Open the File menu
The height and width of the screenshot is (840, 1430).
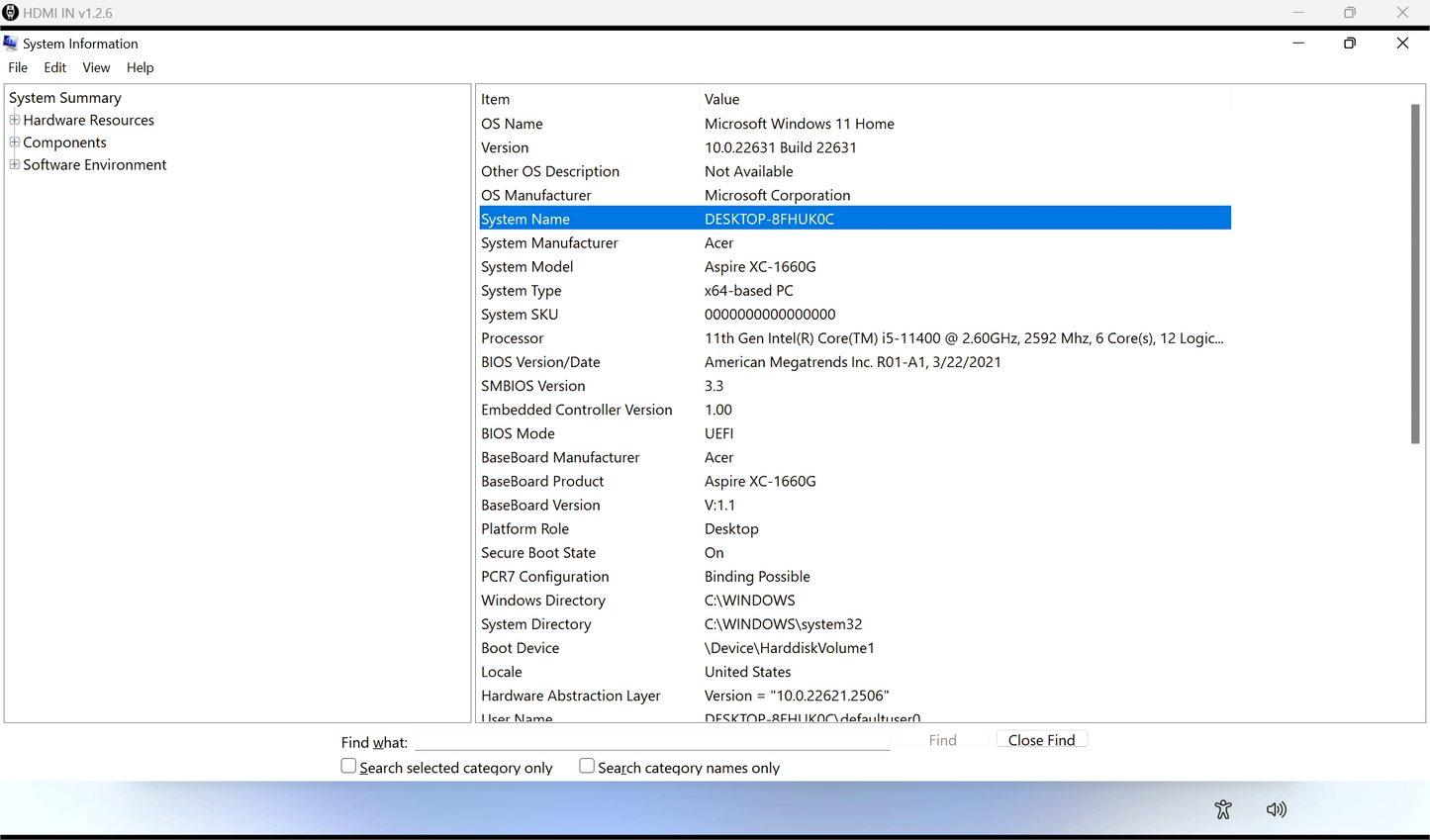[x=18, y=67]
